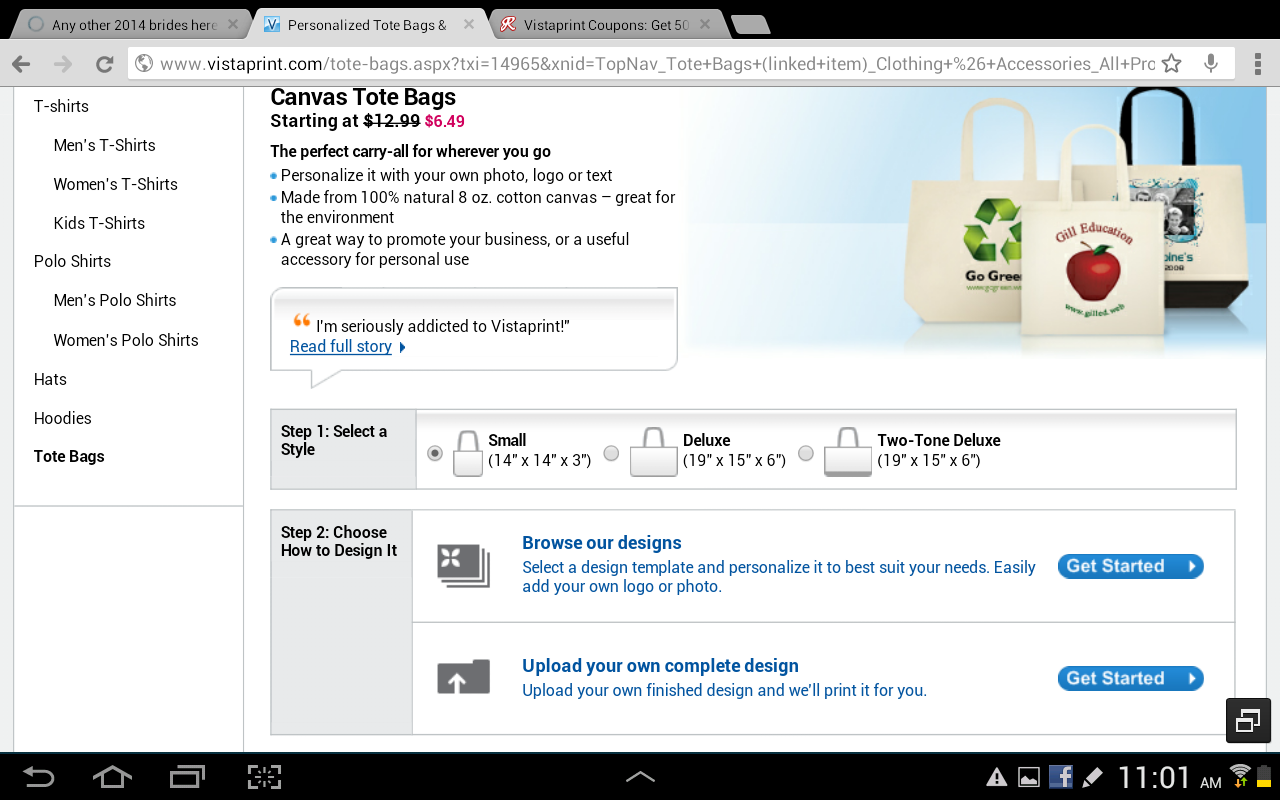This screenshot has width=1280, height=800.
Task: Open the Read full story link
Action: (x=341, y=346)
